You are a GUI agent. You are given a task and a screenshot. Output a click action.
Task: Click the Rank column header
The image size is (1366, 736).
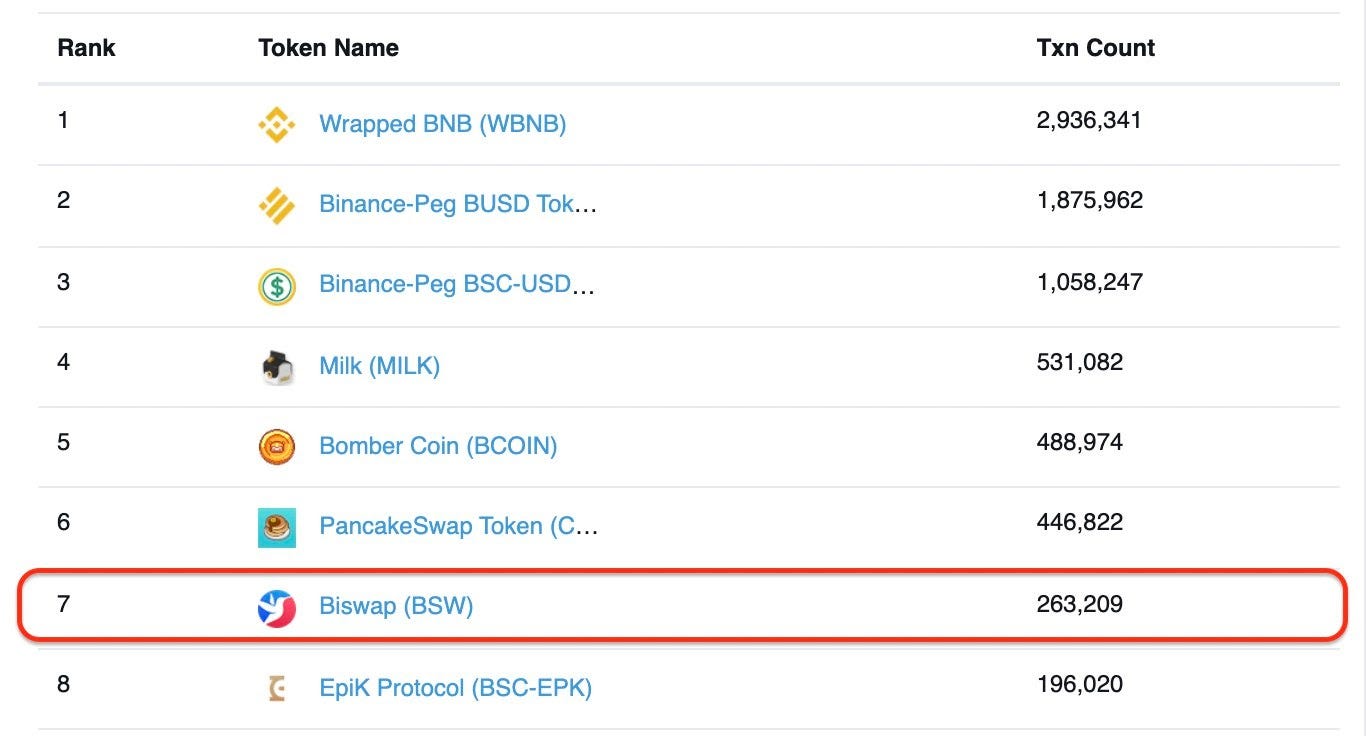coord(86,48)
